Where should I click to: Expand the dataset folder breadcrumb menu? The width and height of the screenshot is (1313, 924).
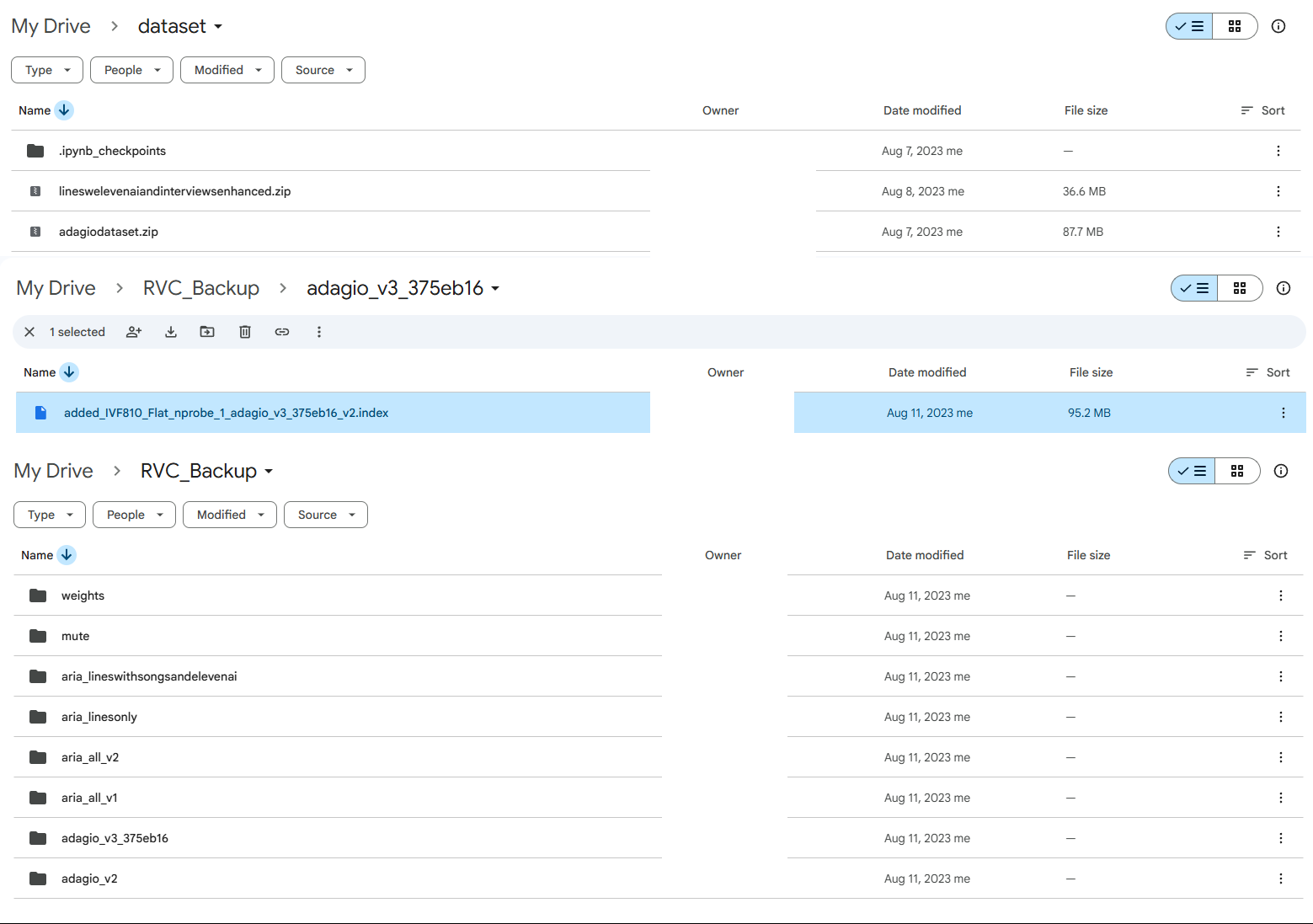[x=180, y=26]
